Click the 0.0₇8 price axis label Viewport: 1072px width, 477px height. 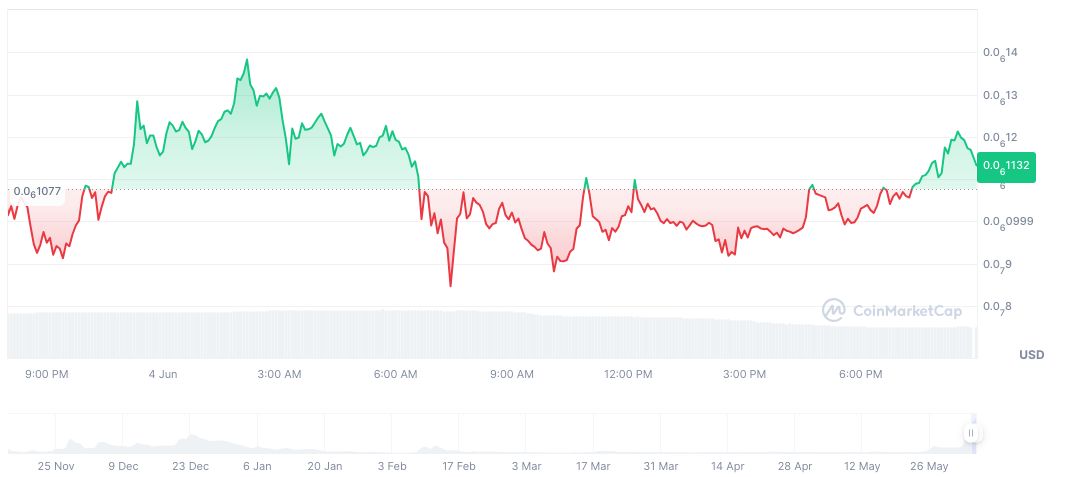coord(998,307)
